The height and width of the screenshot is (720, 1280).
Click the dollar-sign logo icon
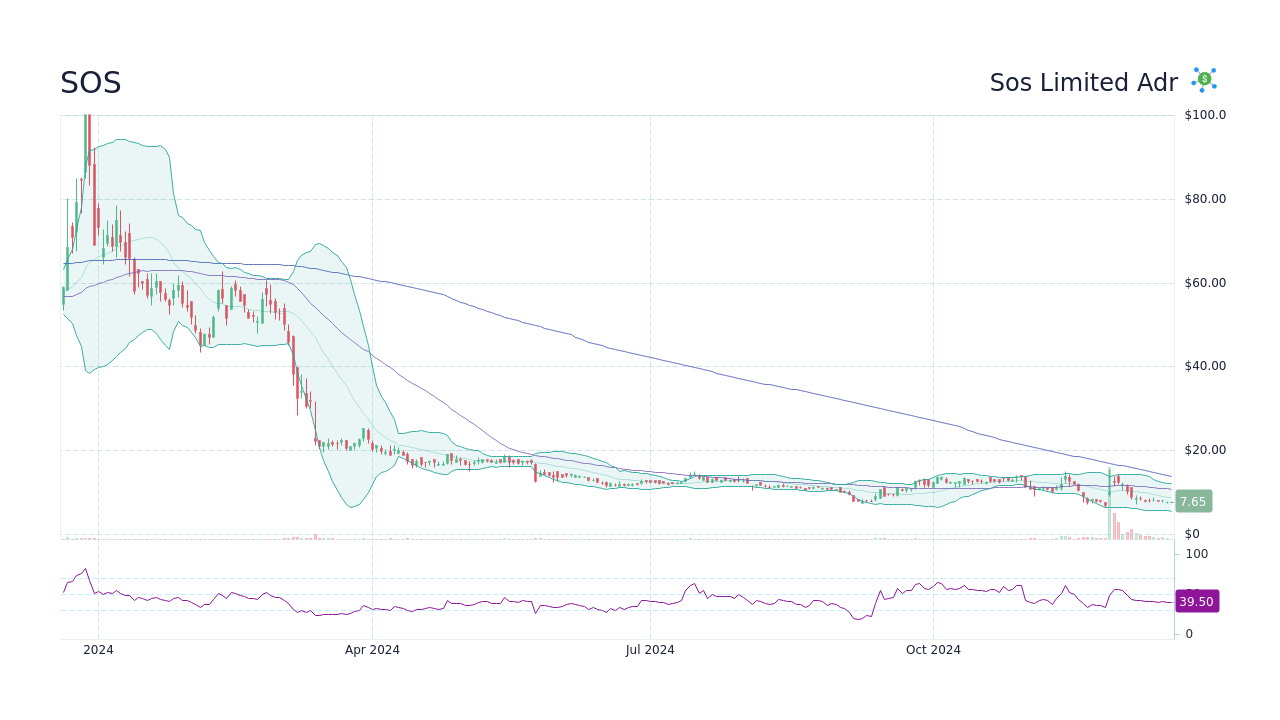(1204, 80)
